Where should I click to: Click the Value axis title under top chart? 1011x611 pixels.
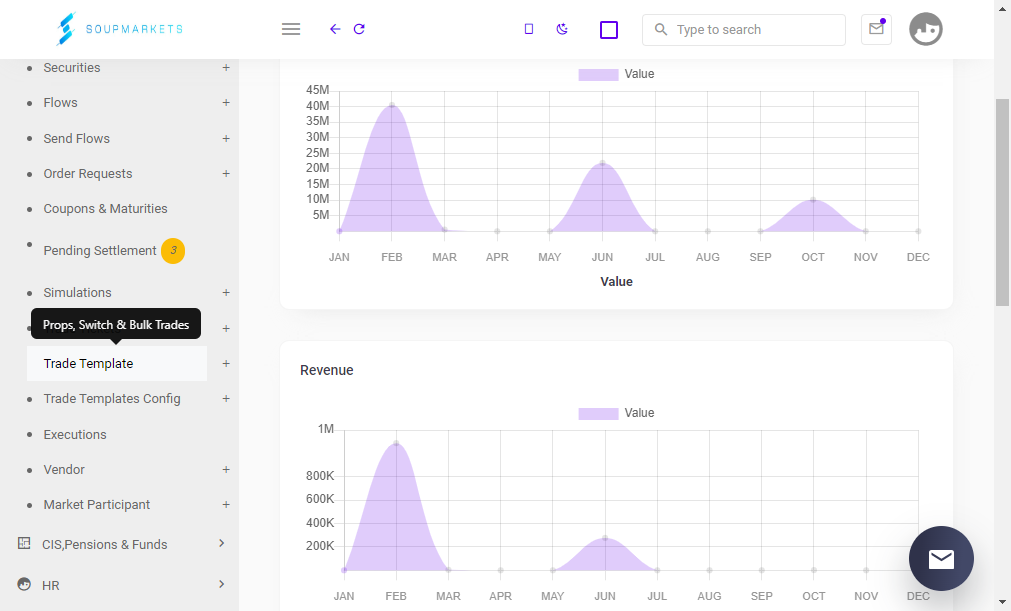pyautogui.click(x=616, y=282)
